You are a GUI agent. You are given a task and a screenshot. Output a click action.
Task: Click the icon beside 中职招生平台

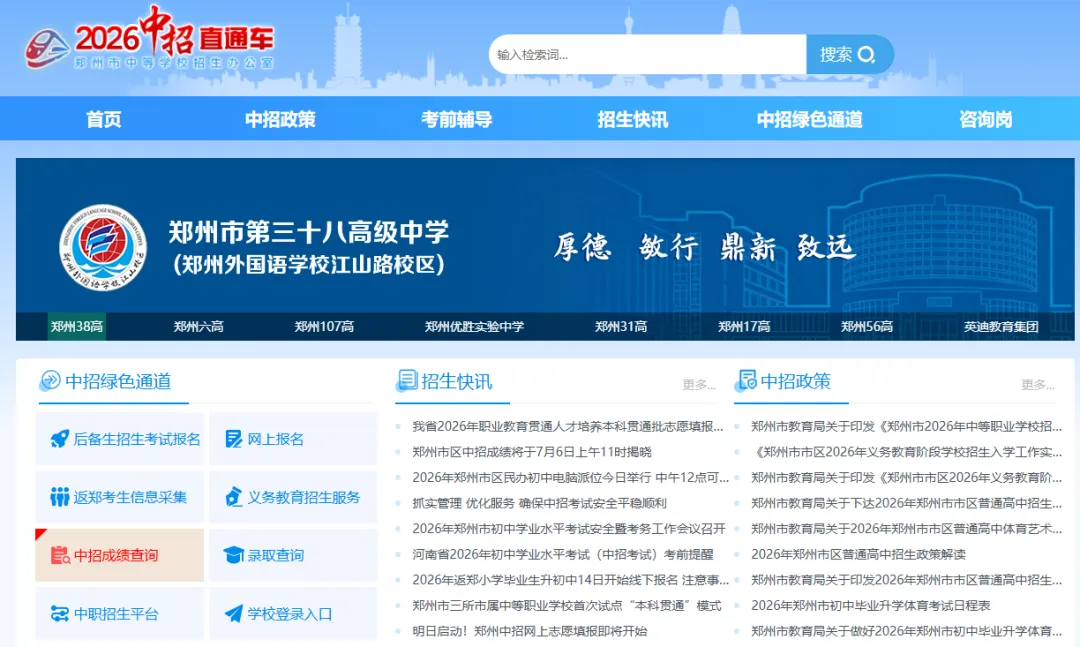click(59, 613)
